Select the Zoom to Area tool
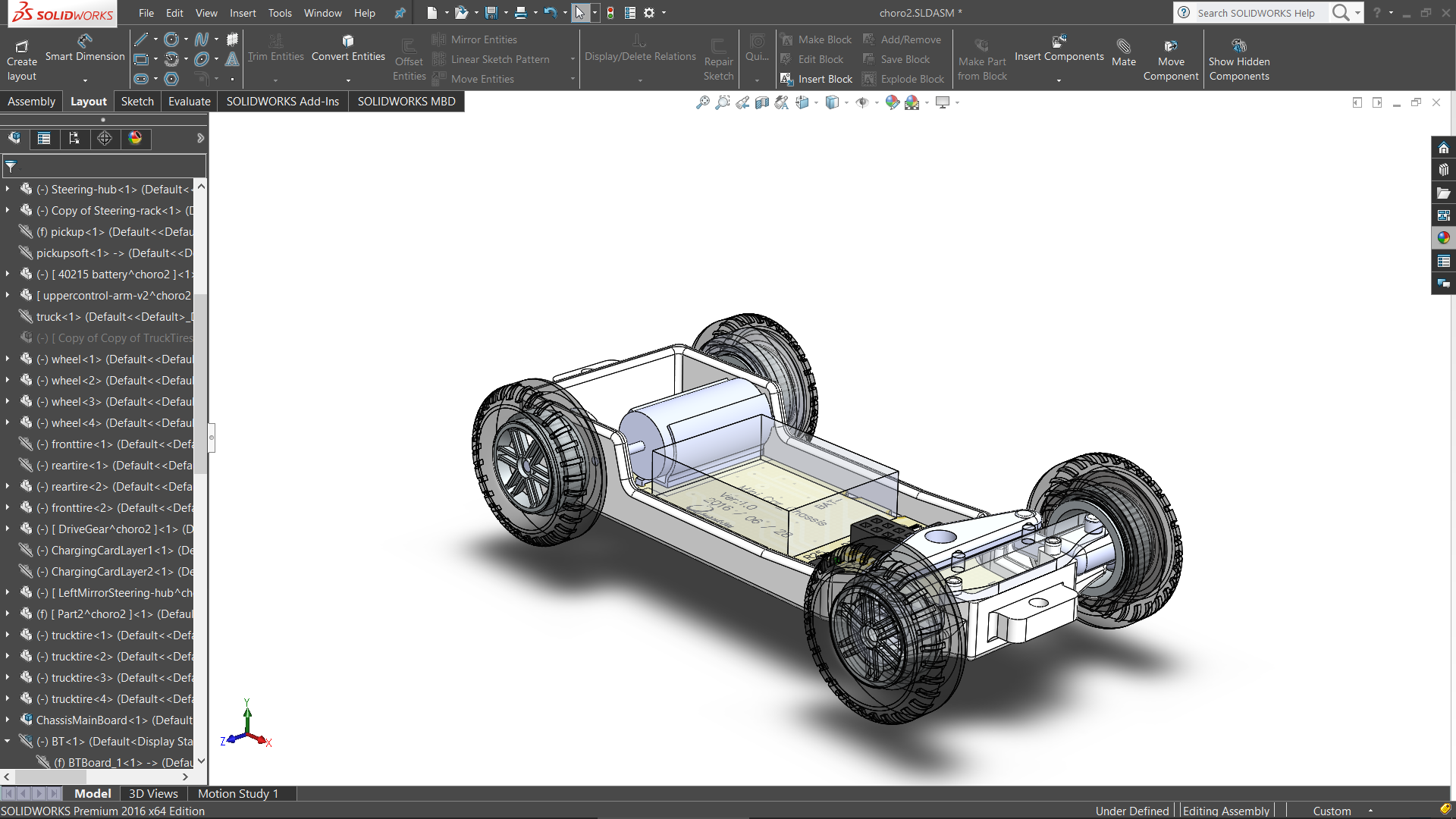Viewport: 1456px width, 819px height. pos(723,102)
